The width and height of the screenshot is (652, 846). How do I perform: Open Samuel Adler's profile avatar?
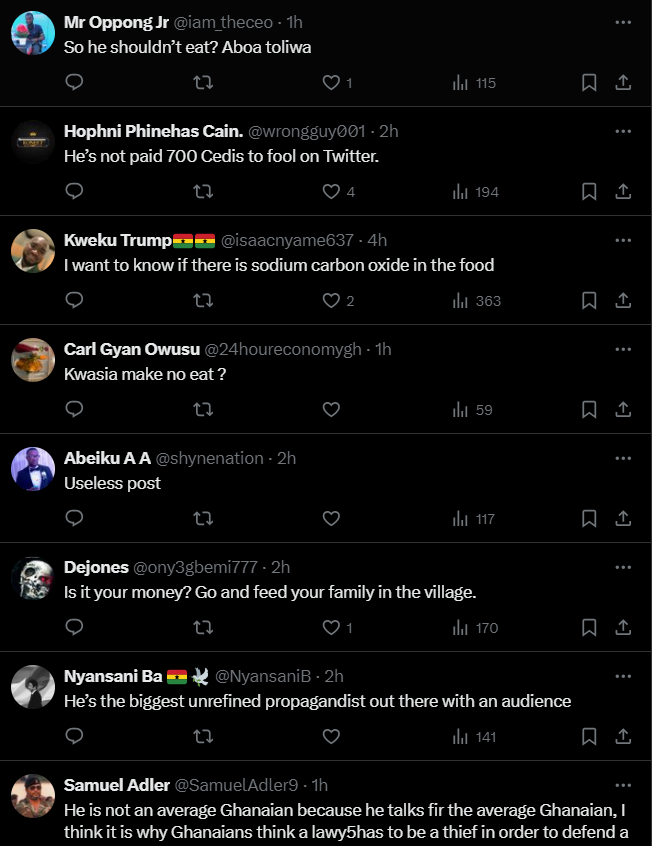click(x=33, y=796)
